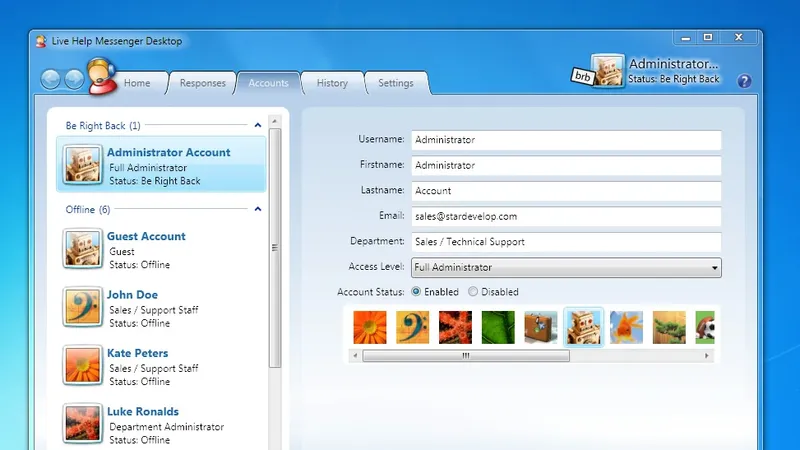Screen dimensions: 800x450
Task: Switch to the Responses tab
Action: (203, 83)
